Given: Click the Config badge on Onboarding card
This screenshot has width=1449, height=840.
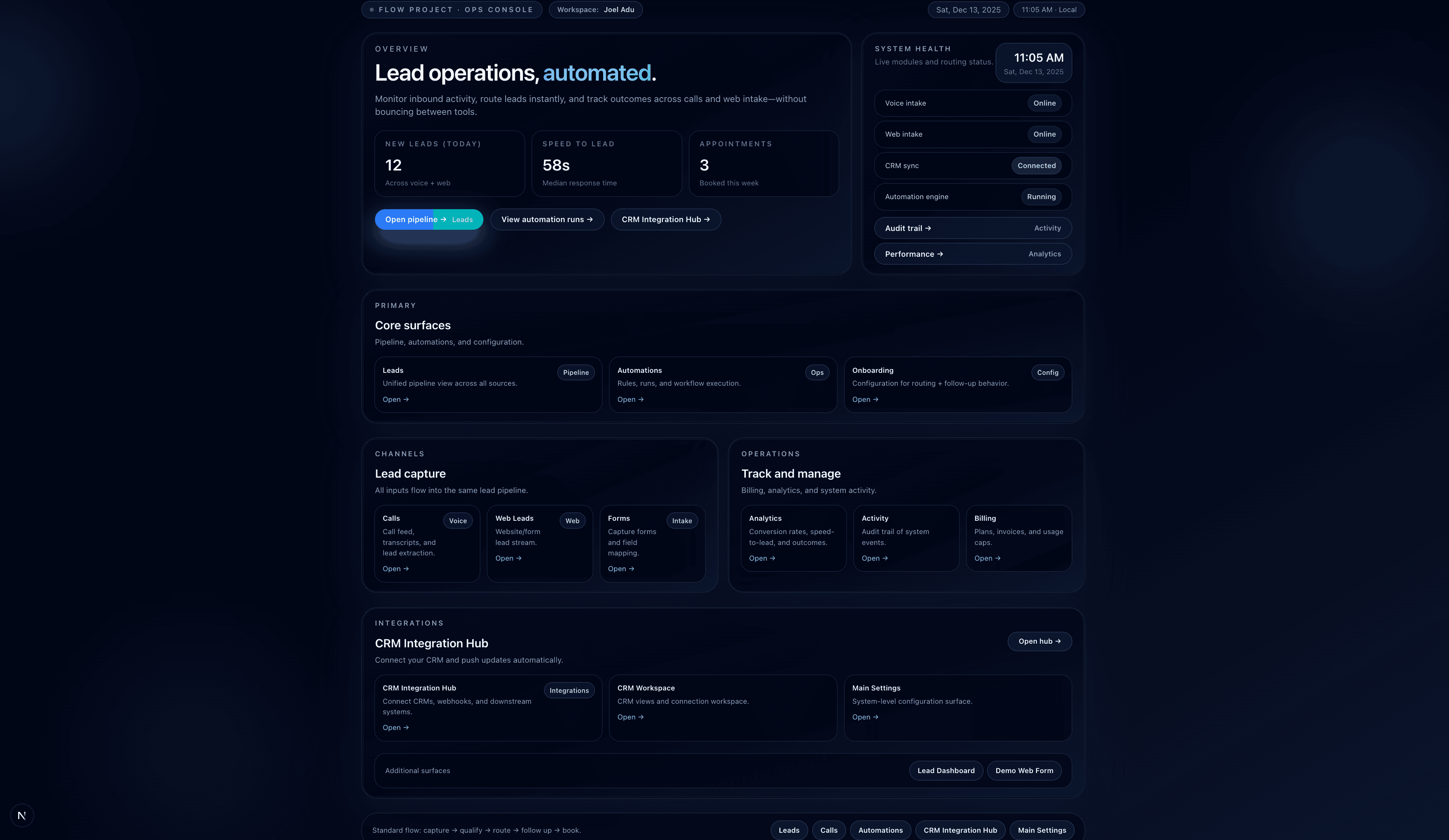Looking at the screenshot, I should click(1048, 372).
